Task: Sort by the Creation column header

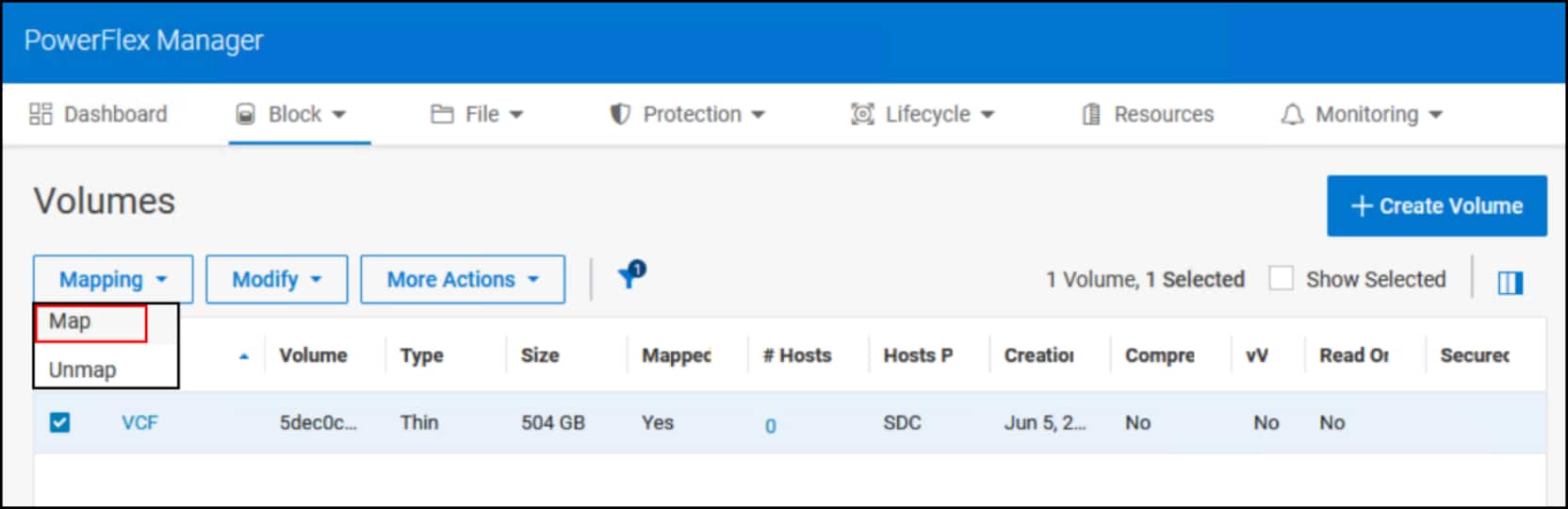Action: 1038,355
